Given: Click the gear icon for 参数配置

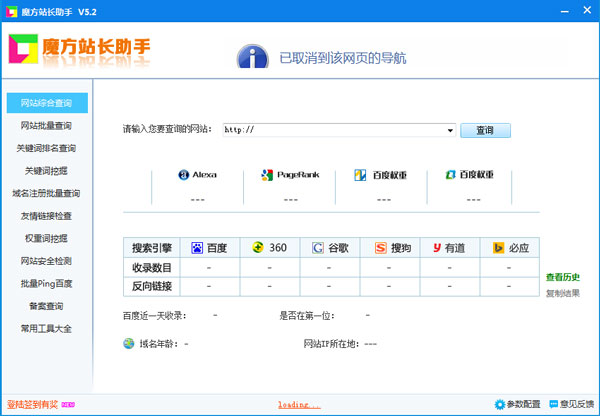Looking at the screenshot, I should click(499, 405).
